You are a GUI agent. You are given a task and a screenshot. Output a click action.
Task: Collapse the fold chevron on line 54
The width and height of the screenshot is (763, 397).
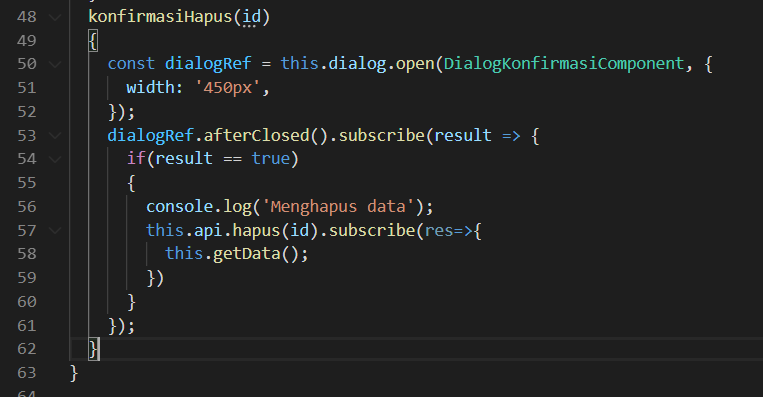[55, 159]
